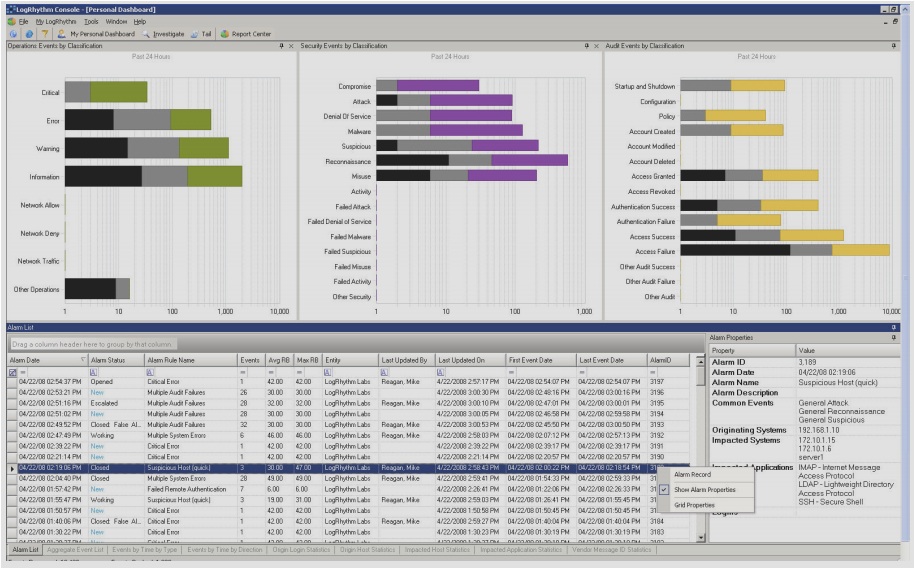915x569 pixels.
Task: Click alarm list scrollbar up arrow
Action: pos(700,362)
